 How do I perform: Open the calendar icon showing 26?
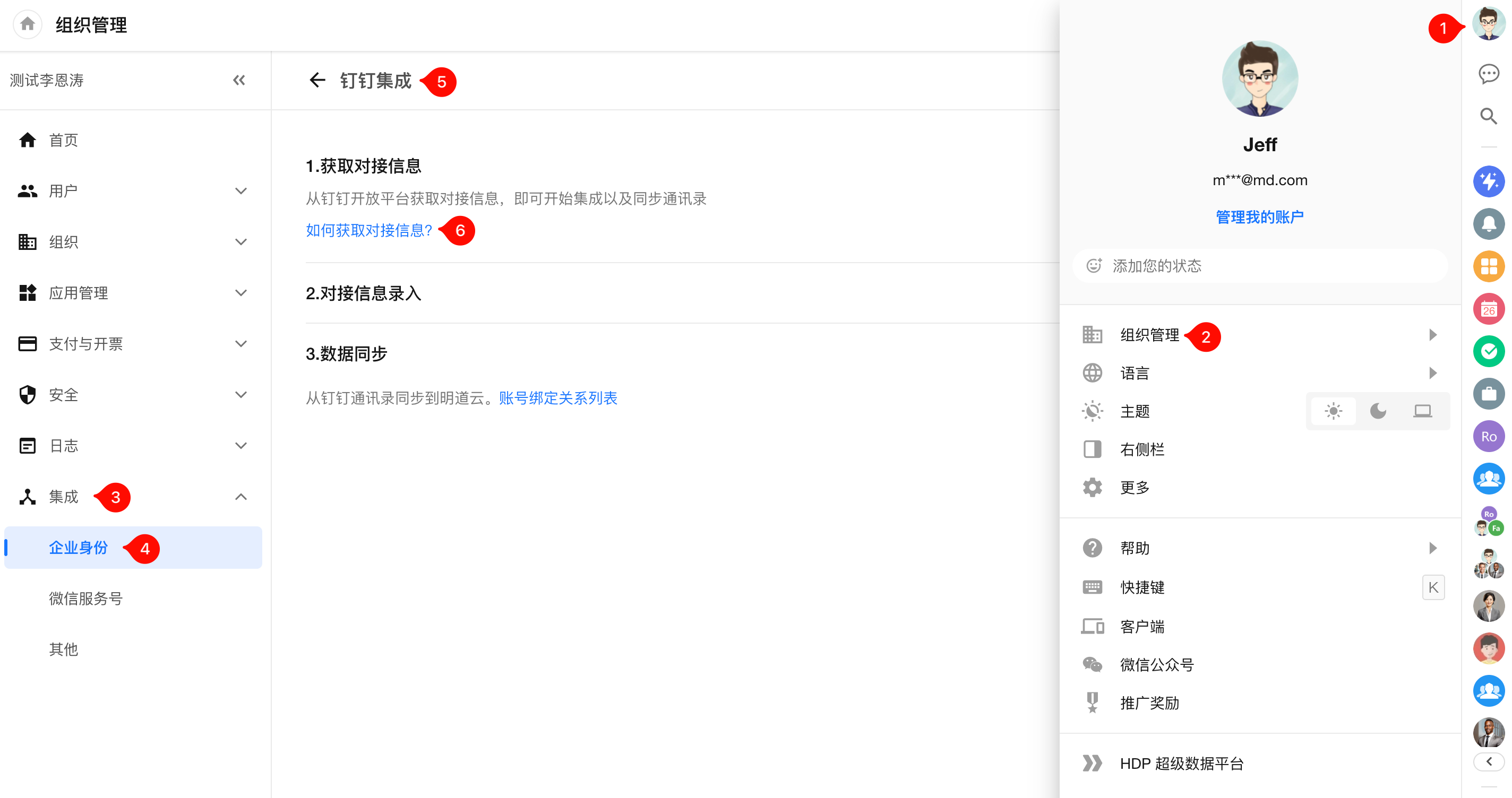[x=1488, y=309]
